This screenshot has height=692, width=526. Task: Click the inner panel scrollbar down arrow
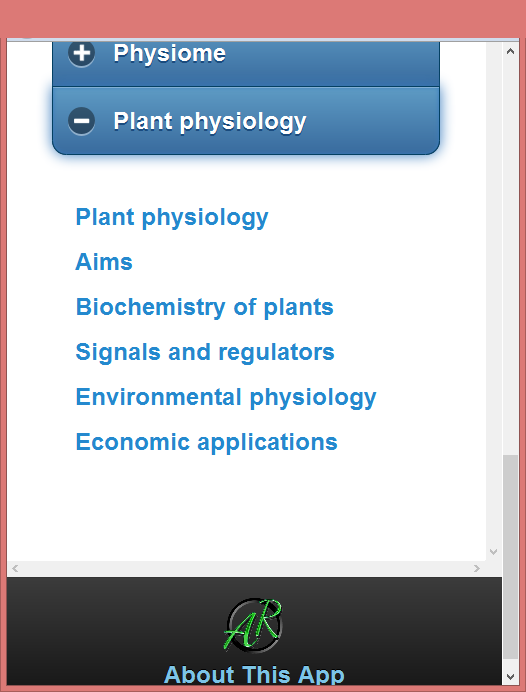tap(494, 552)
